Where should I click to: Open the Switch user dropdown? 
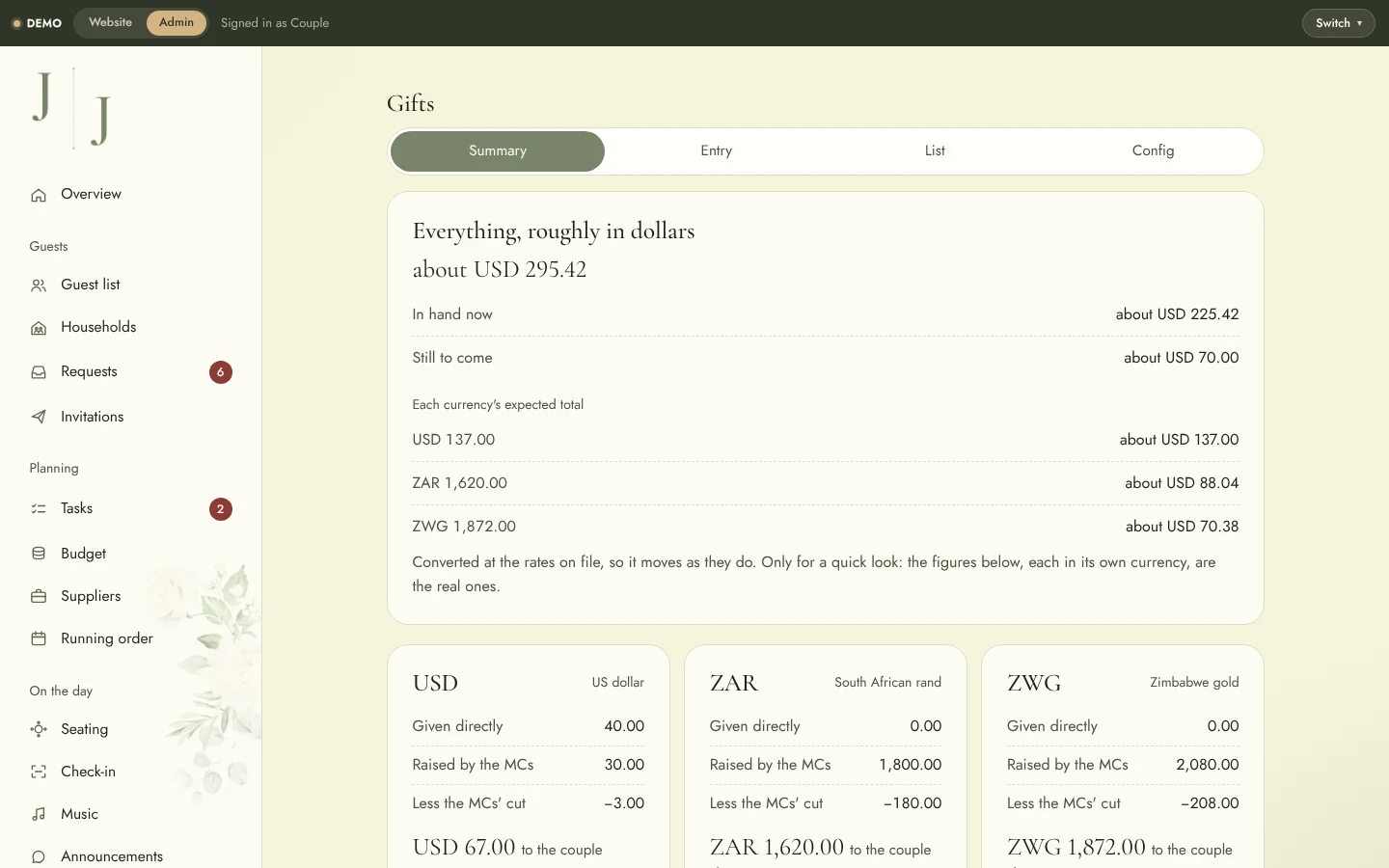(x=1338, y=23)
